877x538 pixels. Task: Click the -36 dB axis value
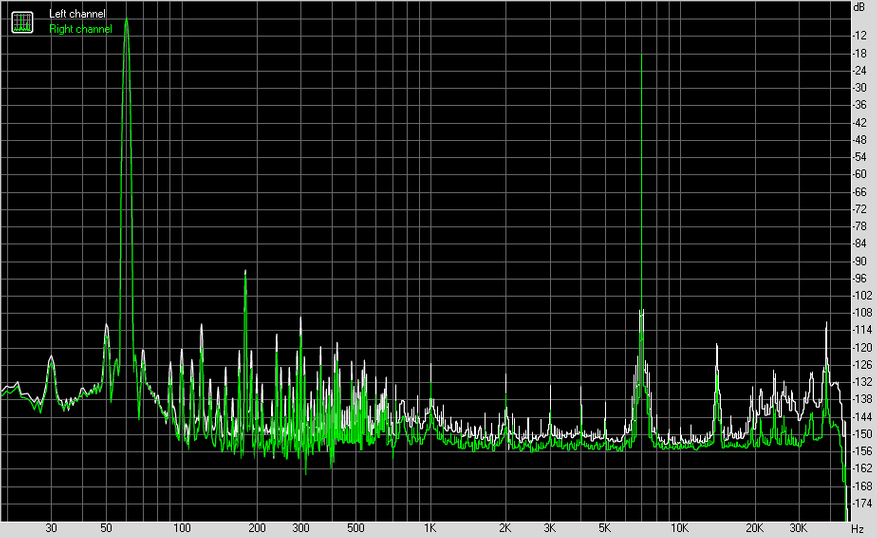(x=859, y=105)
